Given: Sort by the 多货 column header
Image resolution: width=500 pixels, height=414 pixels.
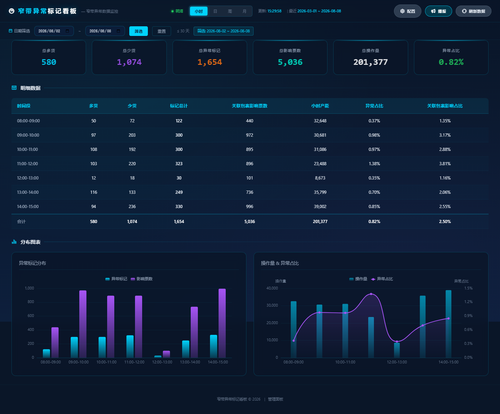Looking at the screenshot, I should (94, 106).
